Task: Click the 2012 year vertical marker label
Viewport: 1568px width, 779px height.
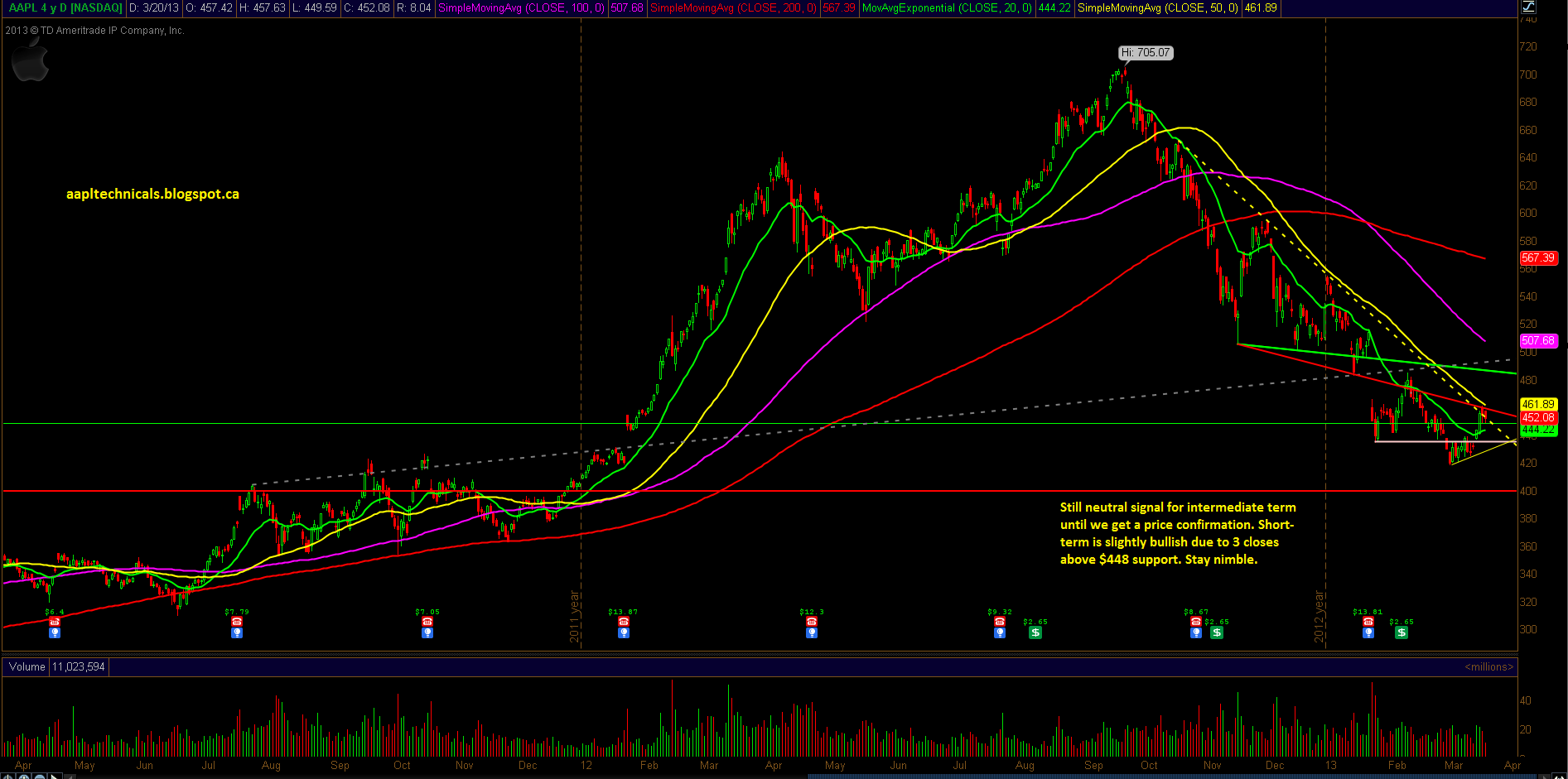Action: click(1320, 617)
